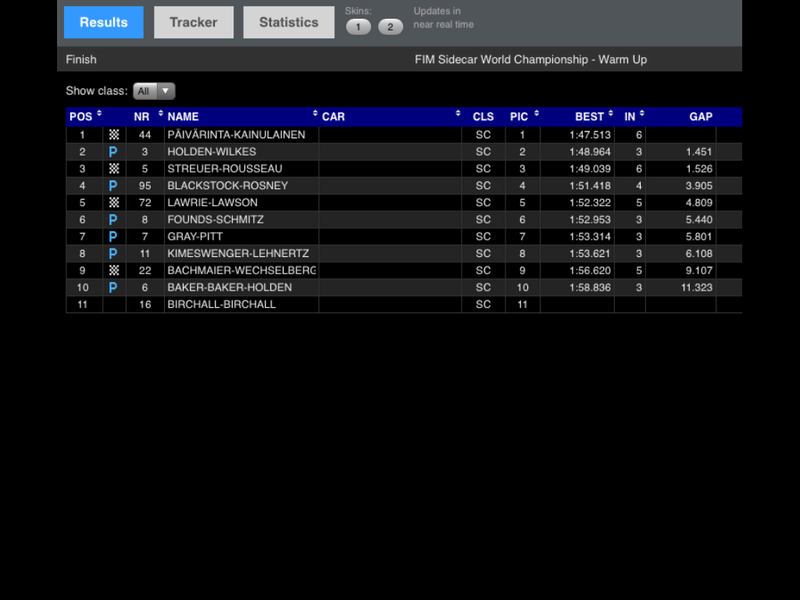800x600 pixels.
Task: Click gap value 9.107
Action: (699, 270)
